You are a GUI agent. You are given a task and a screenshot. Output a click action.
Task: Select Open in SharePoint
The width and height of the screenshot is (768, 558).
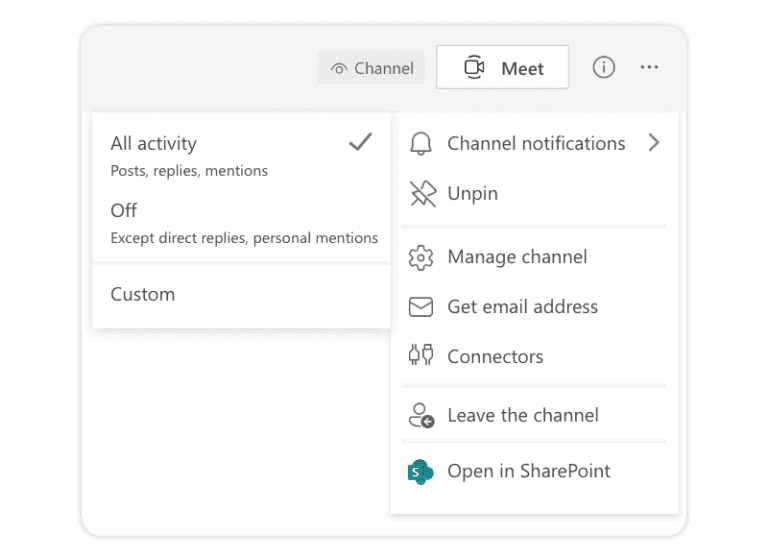(534, 471)
